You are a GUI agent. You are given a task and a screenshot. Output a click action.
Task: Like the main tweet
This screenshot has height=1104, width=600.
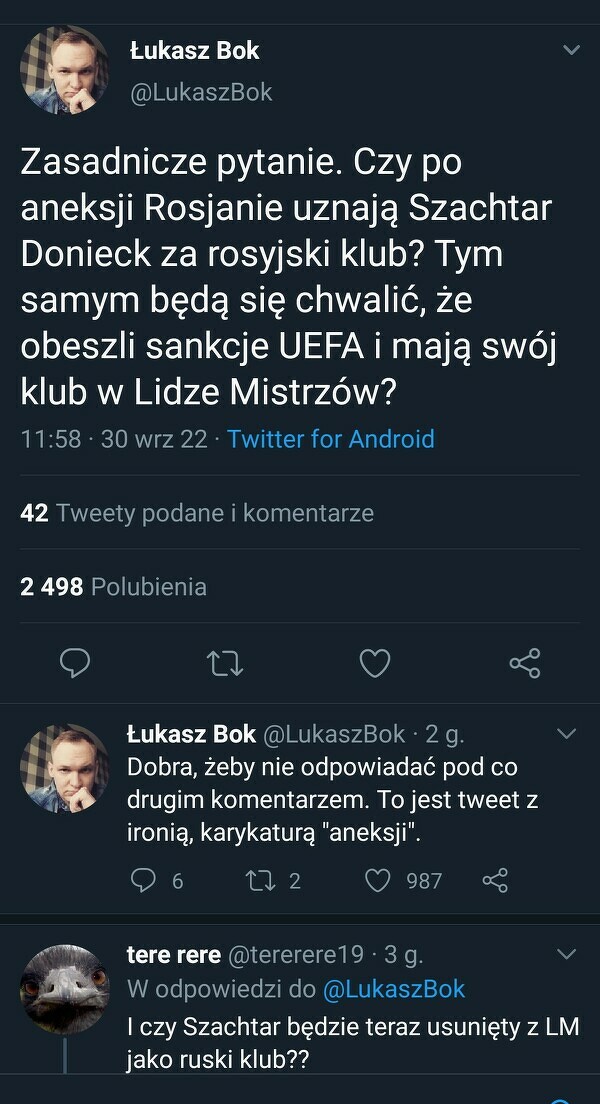374,663
